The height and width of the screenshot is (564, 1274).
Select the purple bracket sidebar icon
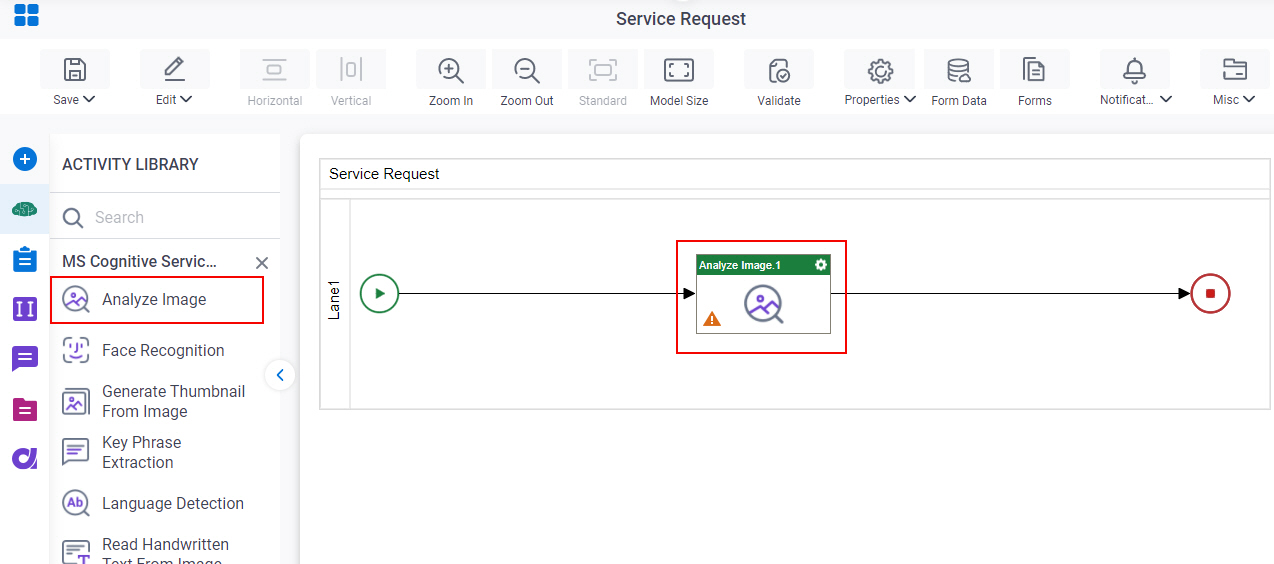point(25,309)
